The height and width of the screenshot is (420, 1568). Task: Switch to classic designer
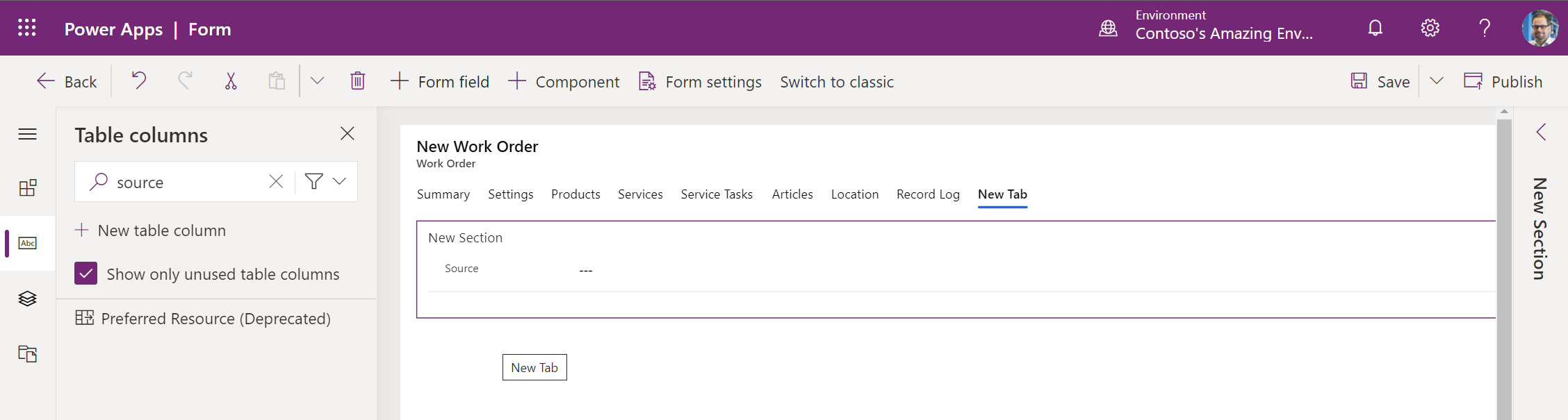coord(837,82)
